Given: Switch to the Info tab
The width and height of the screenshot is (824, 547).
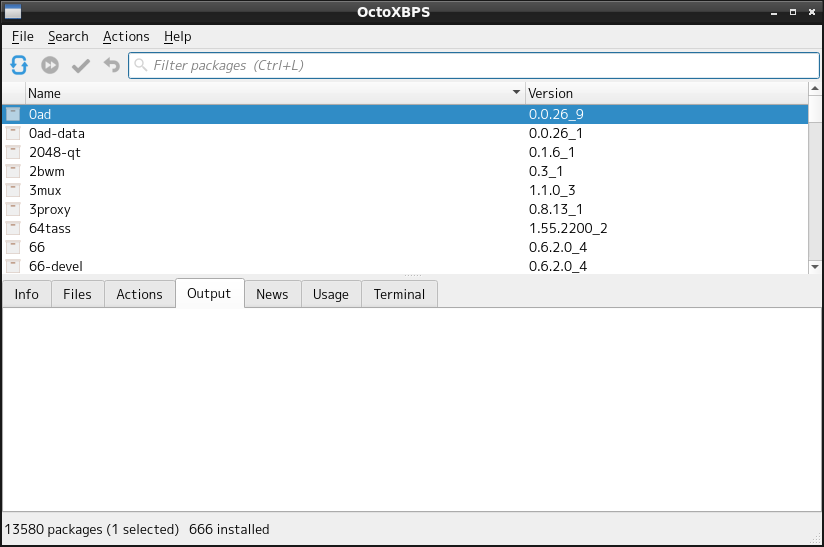Looking at the screenshot, I should click(27, 294).
